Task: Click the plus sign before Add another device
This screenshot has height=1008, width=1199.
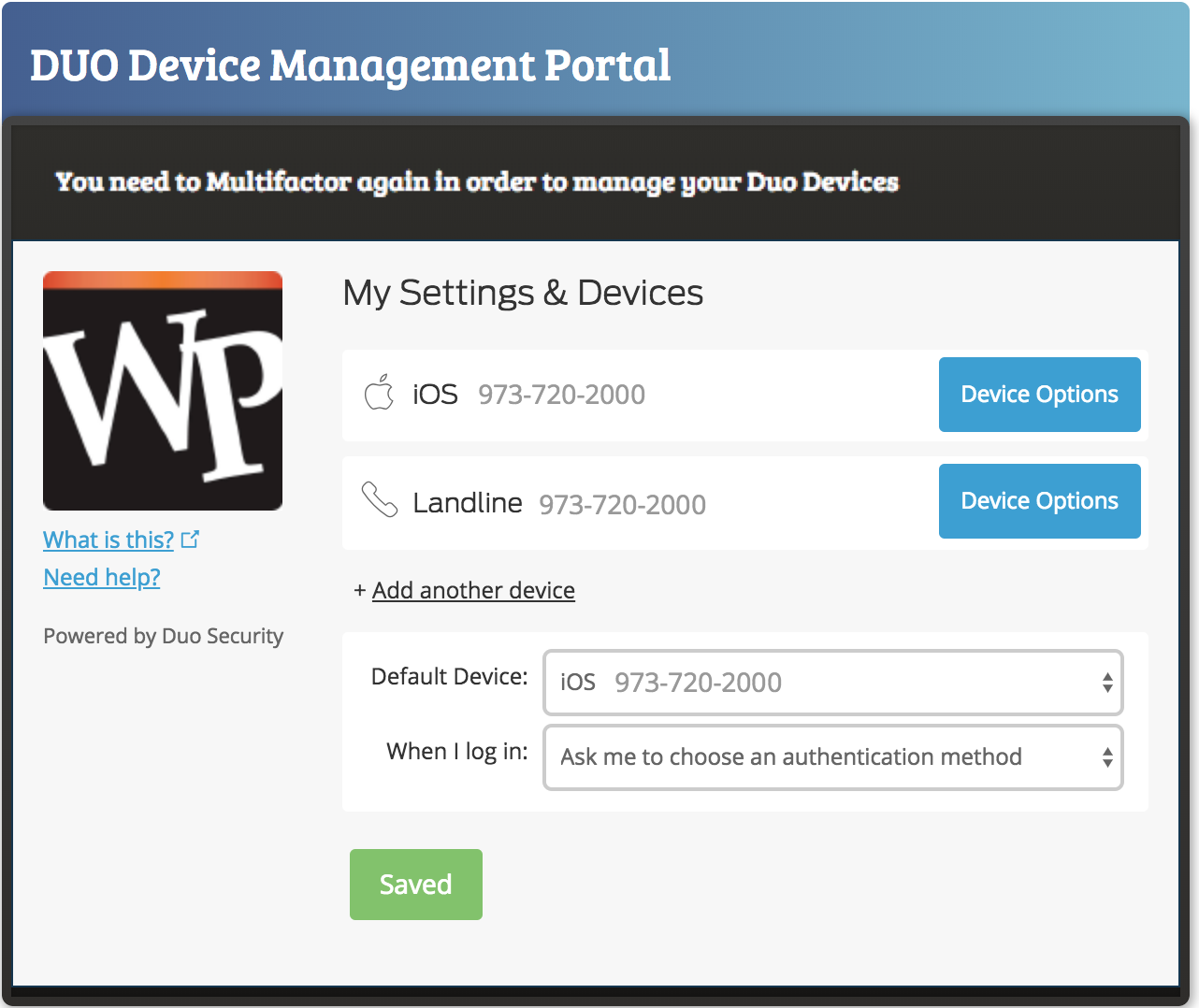Action: 359,591
